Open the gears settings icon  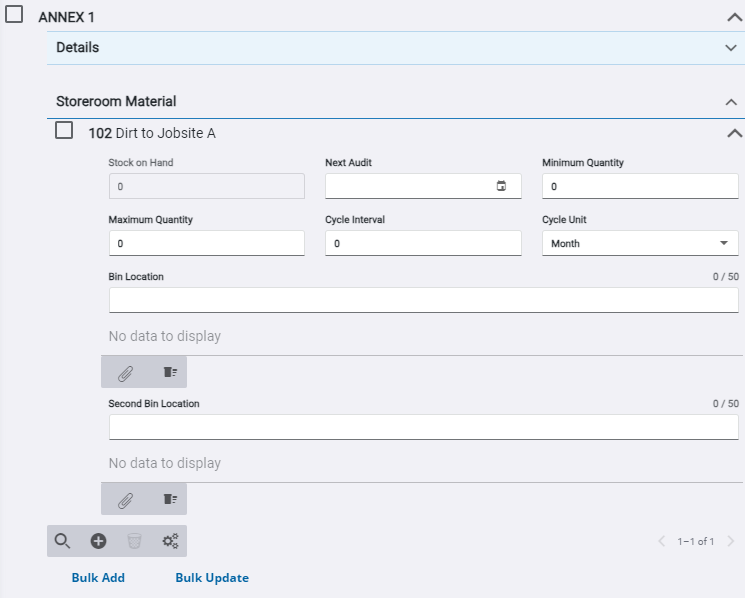171,541
